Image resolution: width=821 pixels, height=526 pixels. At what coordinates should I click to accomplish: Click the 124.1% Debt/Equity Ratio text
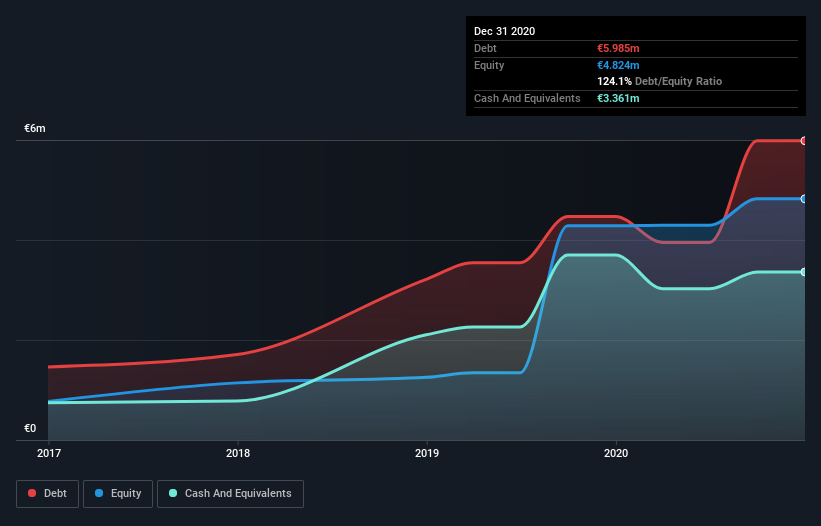coord(659,82)
